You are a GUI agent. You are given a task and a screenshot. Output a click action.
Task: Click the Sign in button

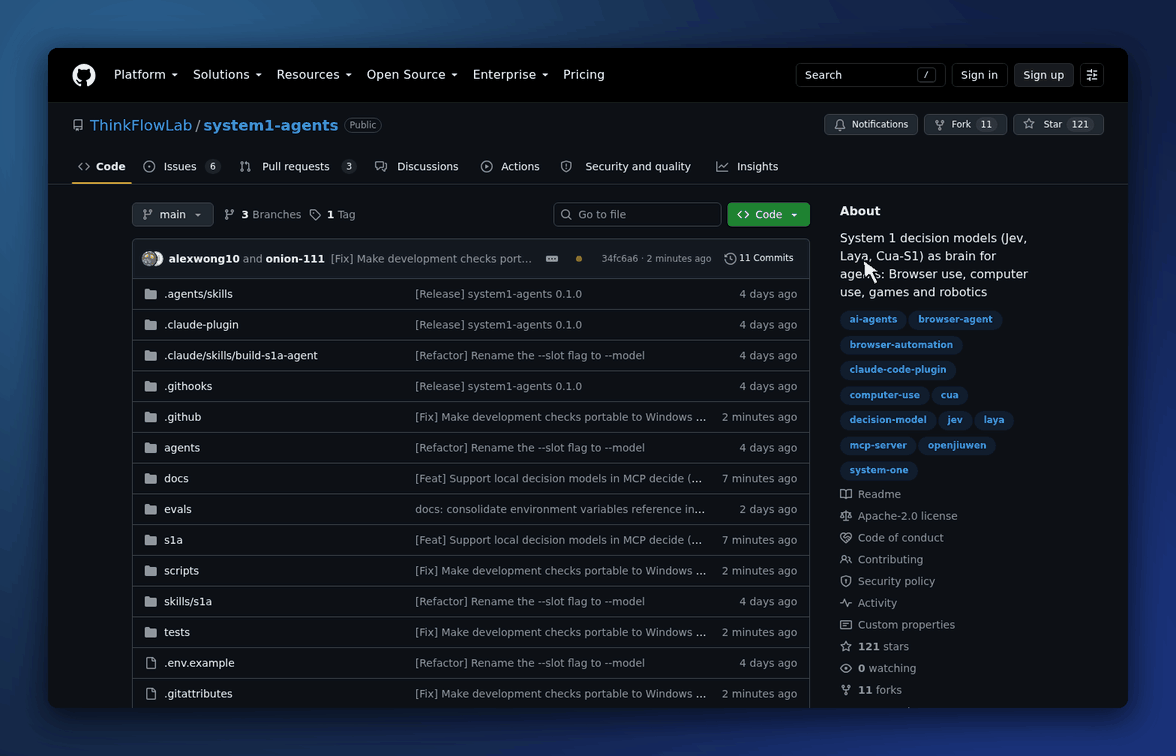point(979,75)
